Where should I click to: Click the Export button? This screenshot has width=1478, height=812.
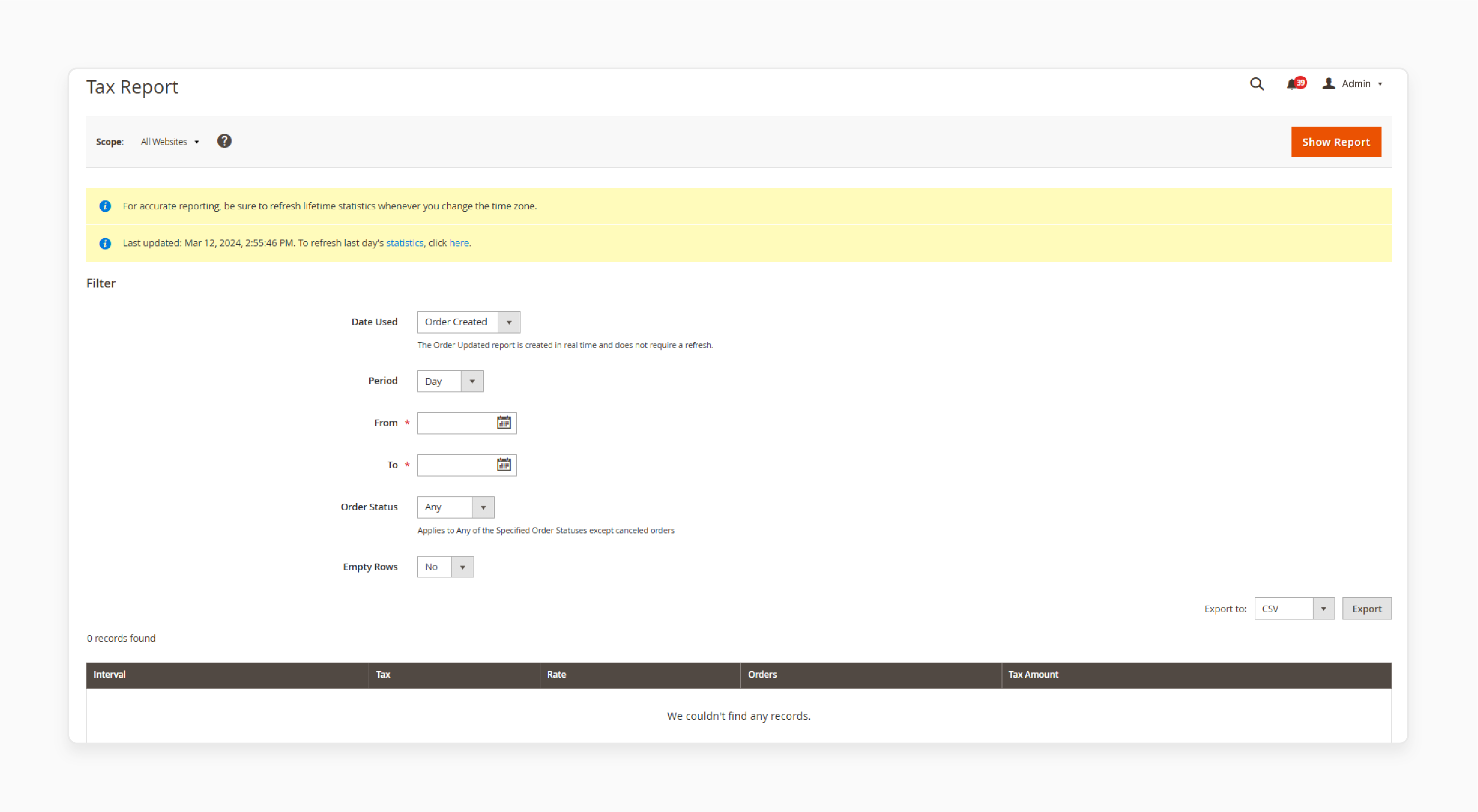(x=1366, y=608)
